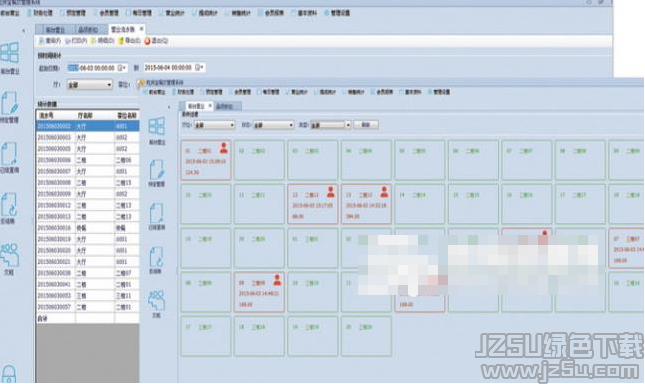Open the start date calendar dropdown
The height and width of the screenshot is (384, 645).
click(123, 67)
